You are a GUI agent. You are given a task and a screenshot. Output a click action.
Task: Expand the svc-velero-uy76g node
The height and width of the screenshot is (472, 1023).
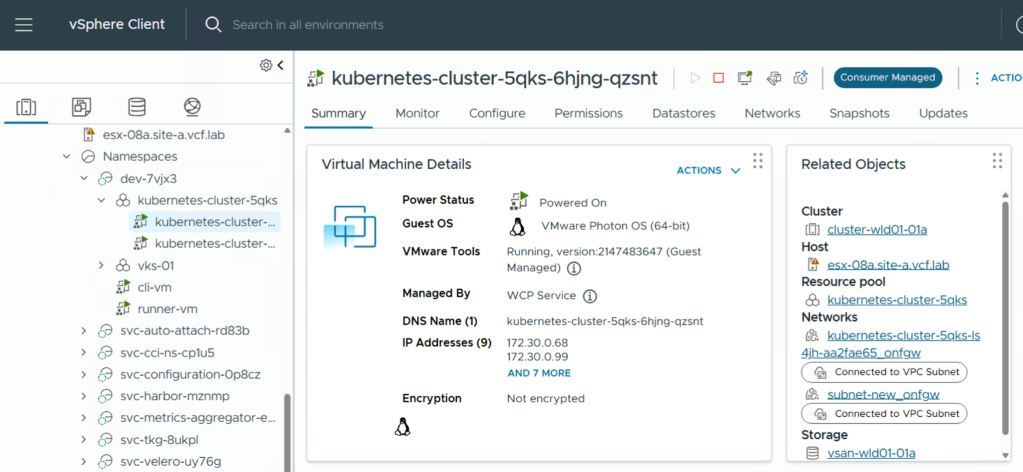click(84, 462)
